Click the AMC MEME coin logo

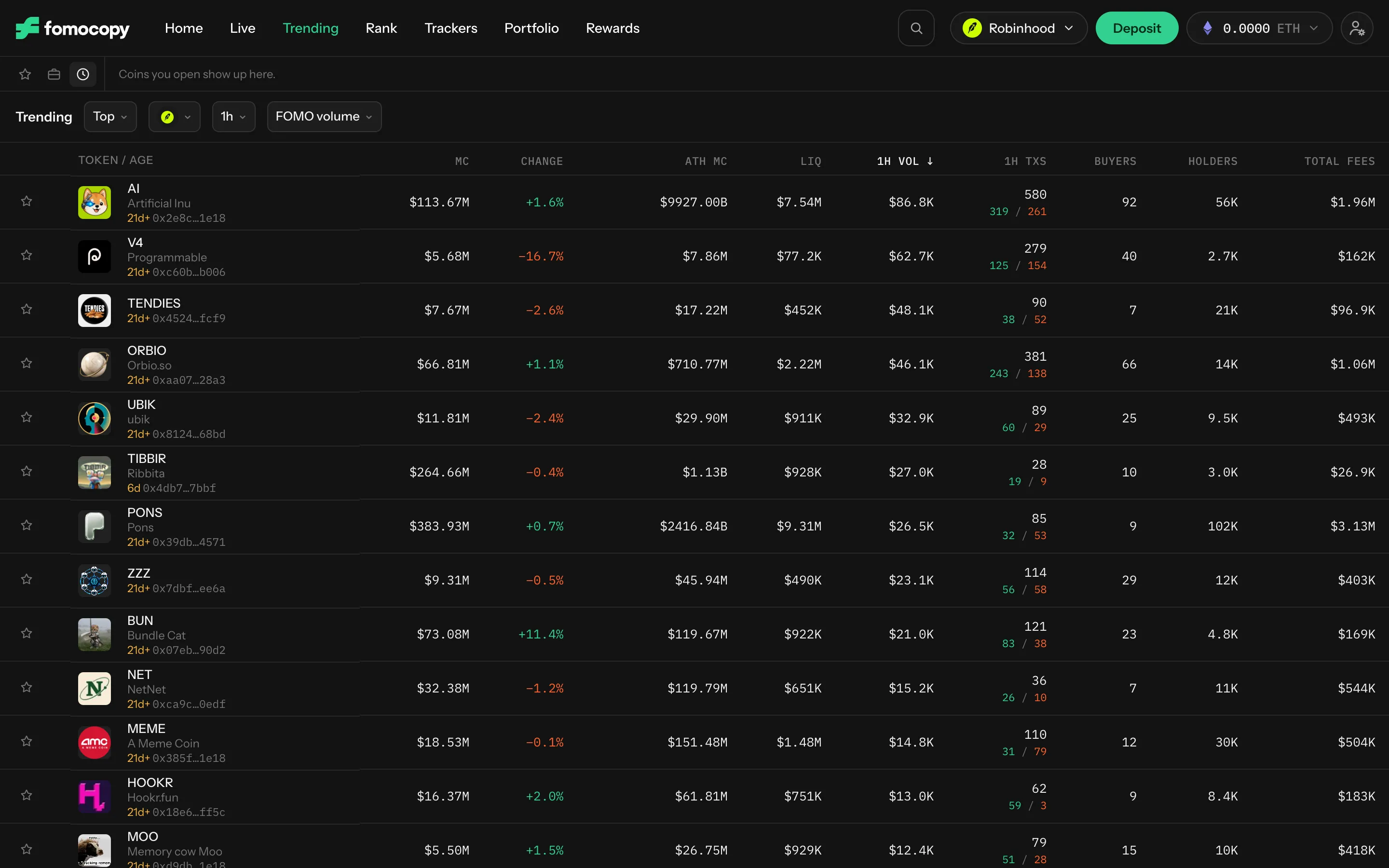point(94,742)
